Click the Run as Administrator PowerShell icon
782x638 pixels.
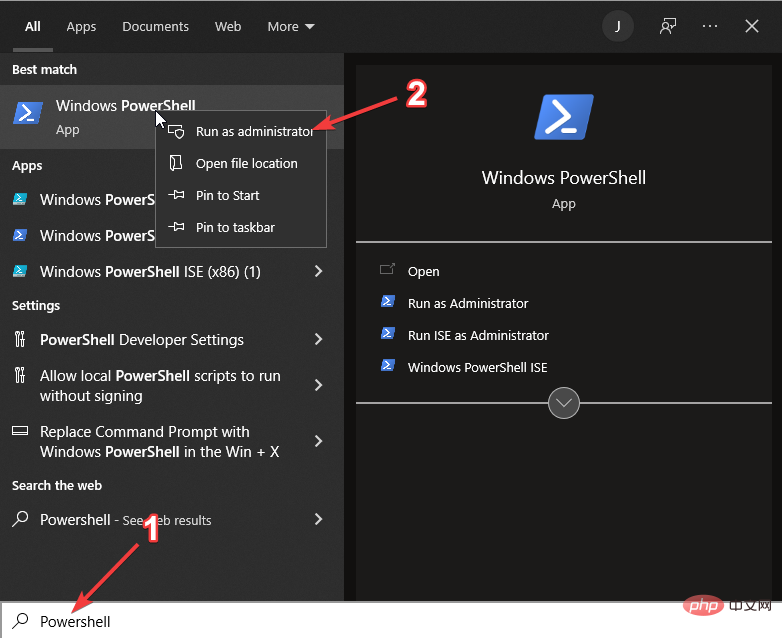pos(388,301)
